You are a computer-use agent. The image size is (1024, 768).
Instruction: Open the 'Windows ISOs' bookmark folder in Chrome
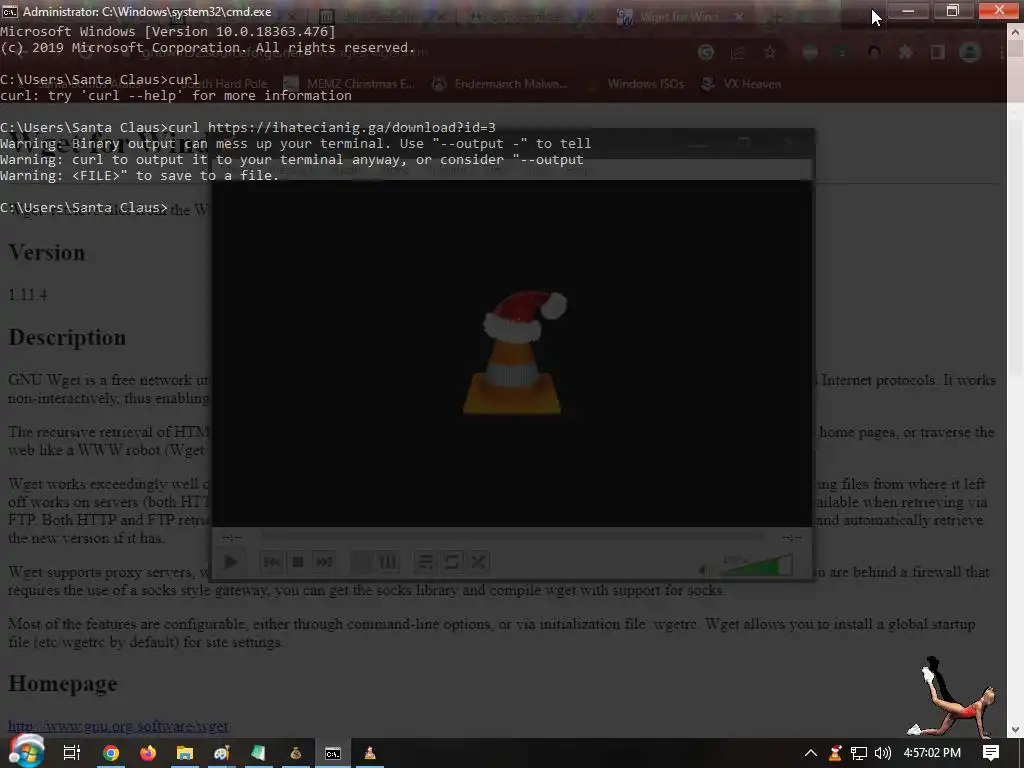pyautogui.click(x=637, y=84)
